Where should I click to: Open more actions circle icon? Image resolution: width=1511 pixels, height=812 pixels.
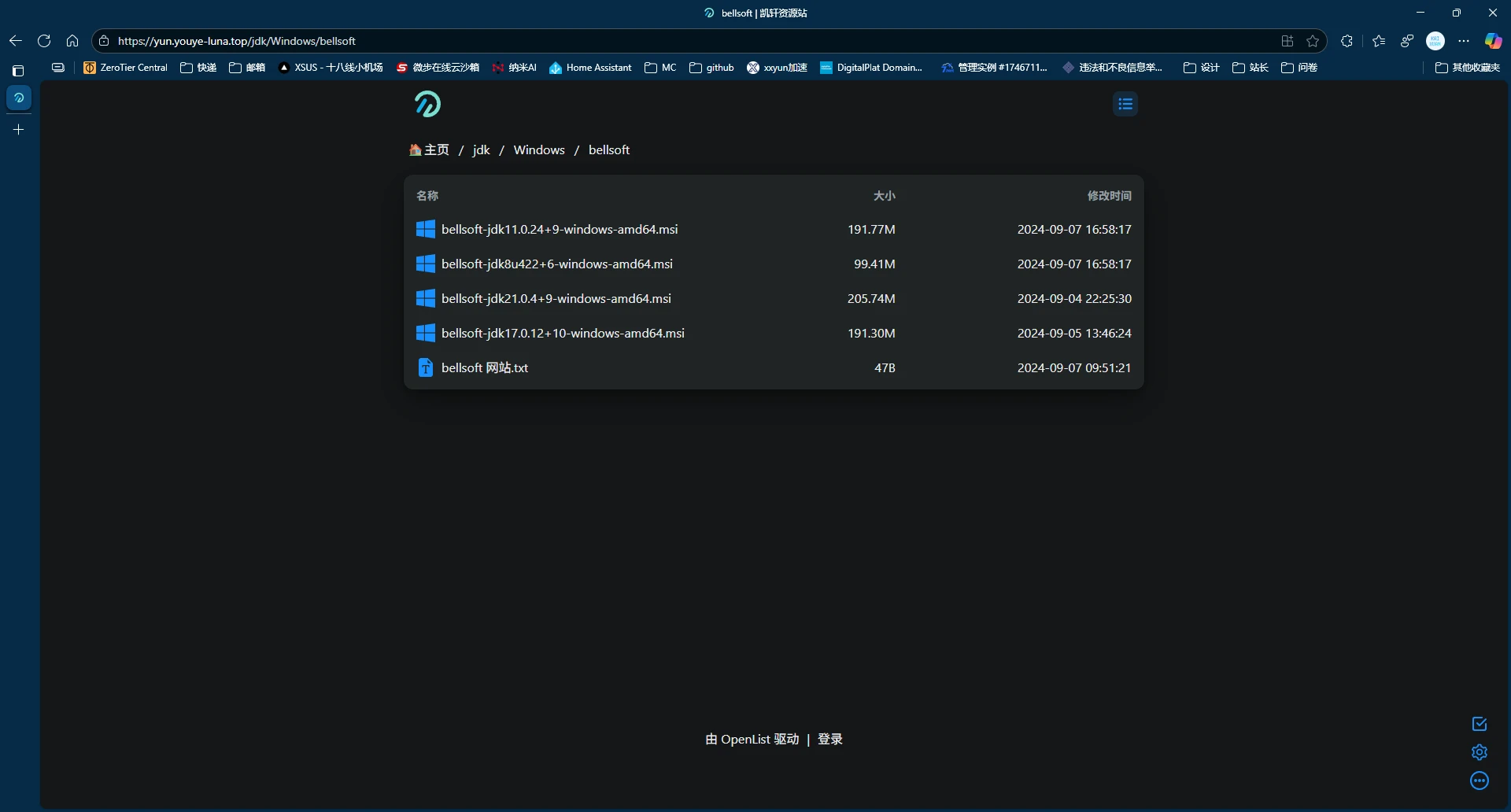pyautogui.click(x=1480, y=781)
